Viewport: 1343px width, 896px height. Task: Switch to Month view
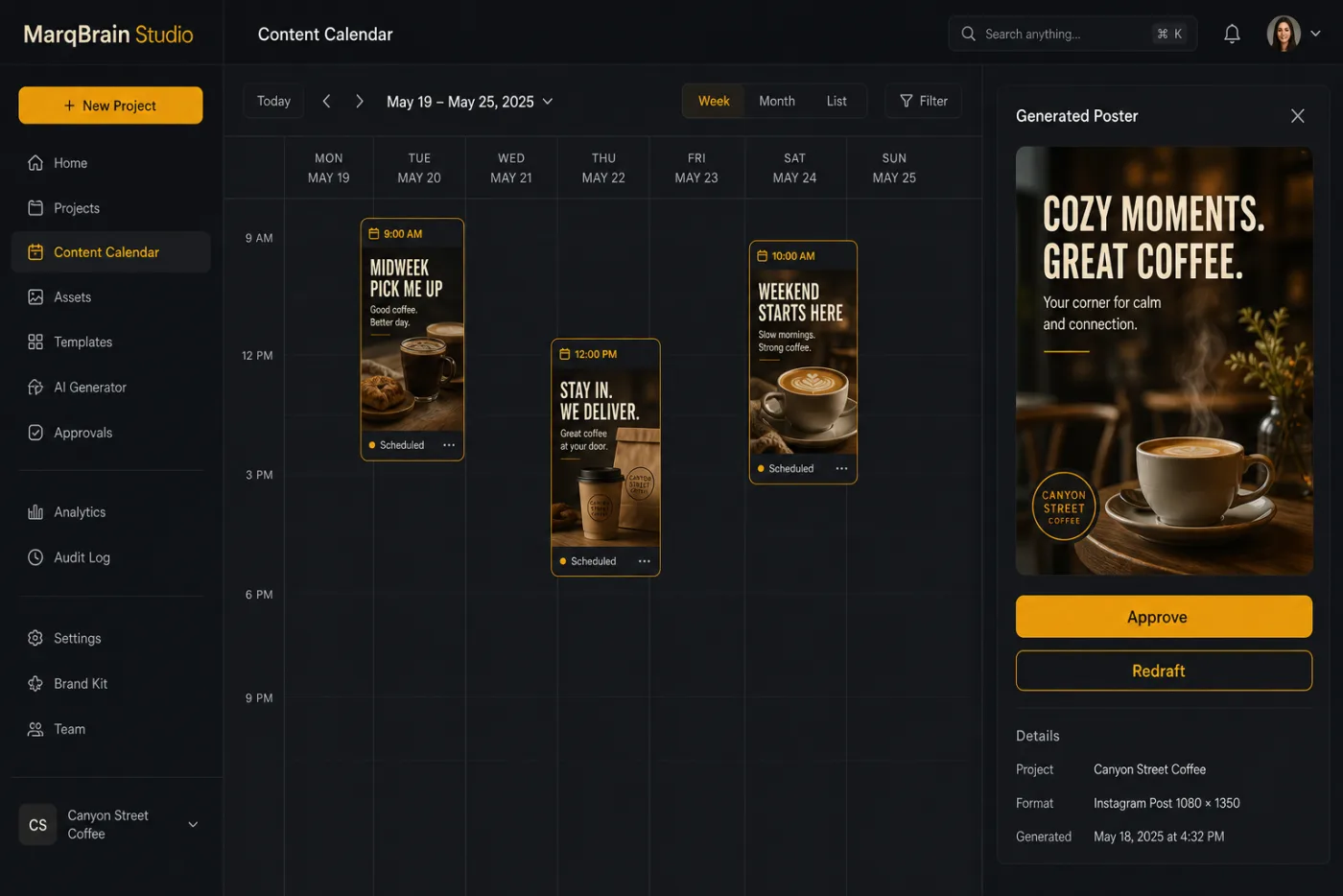777,101
